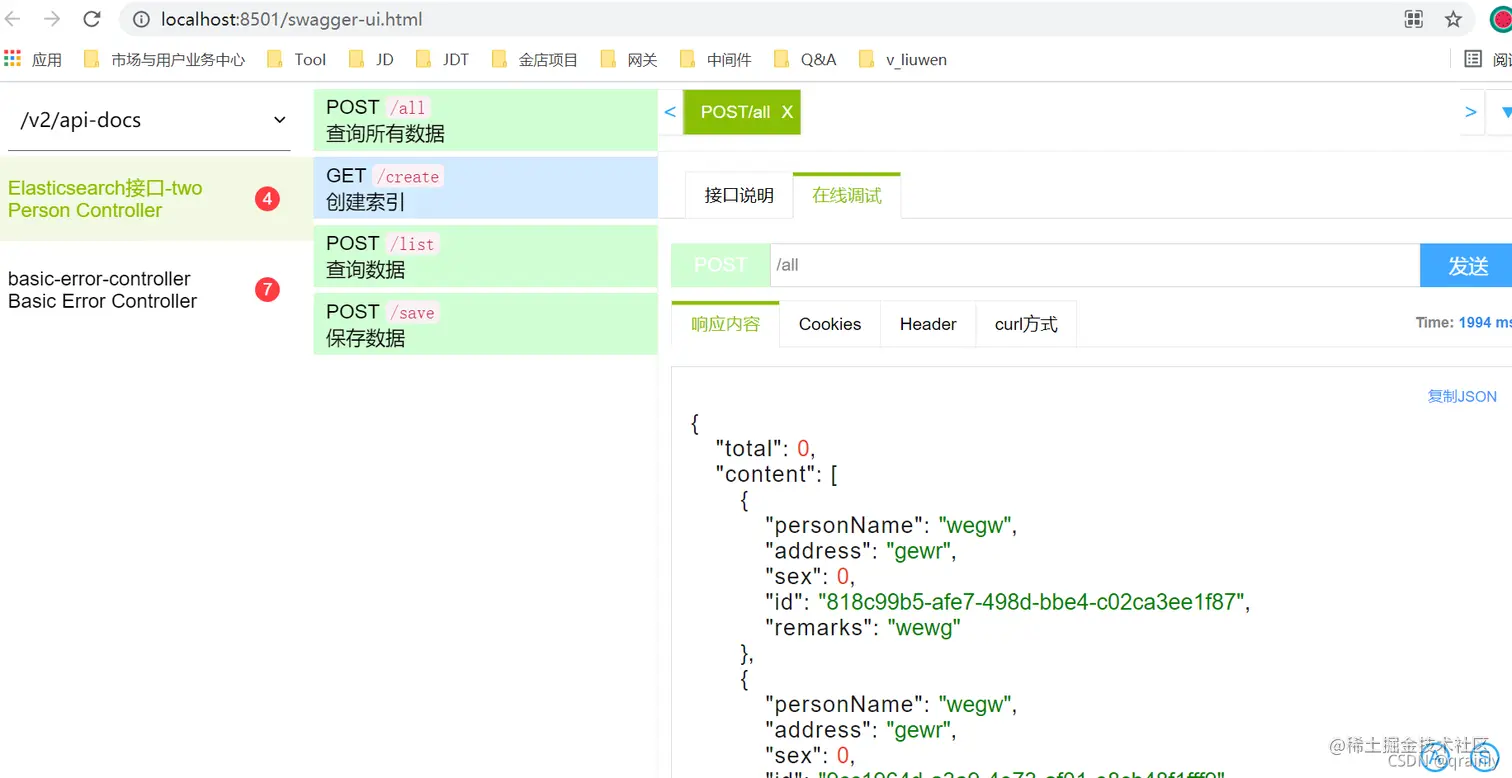1512x778 pixels.
Task: Open the v_liuwen bookmark folder
Action: [x=903, y=60]
